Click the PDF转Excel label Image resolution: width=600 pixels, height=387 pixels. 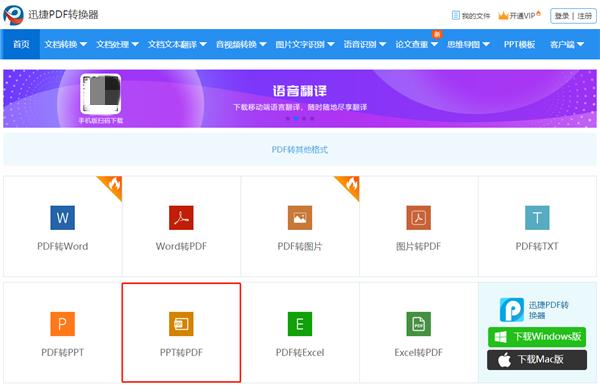coord(300,352)
